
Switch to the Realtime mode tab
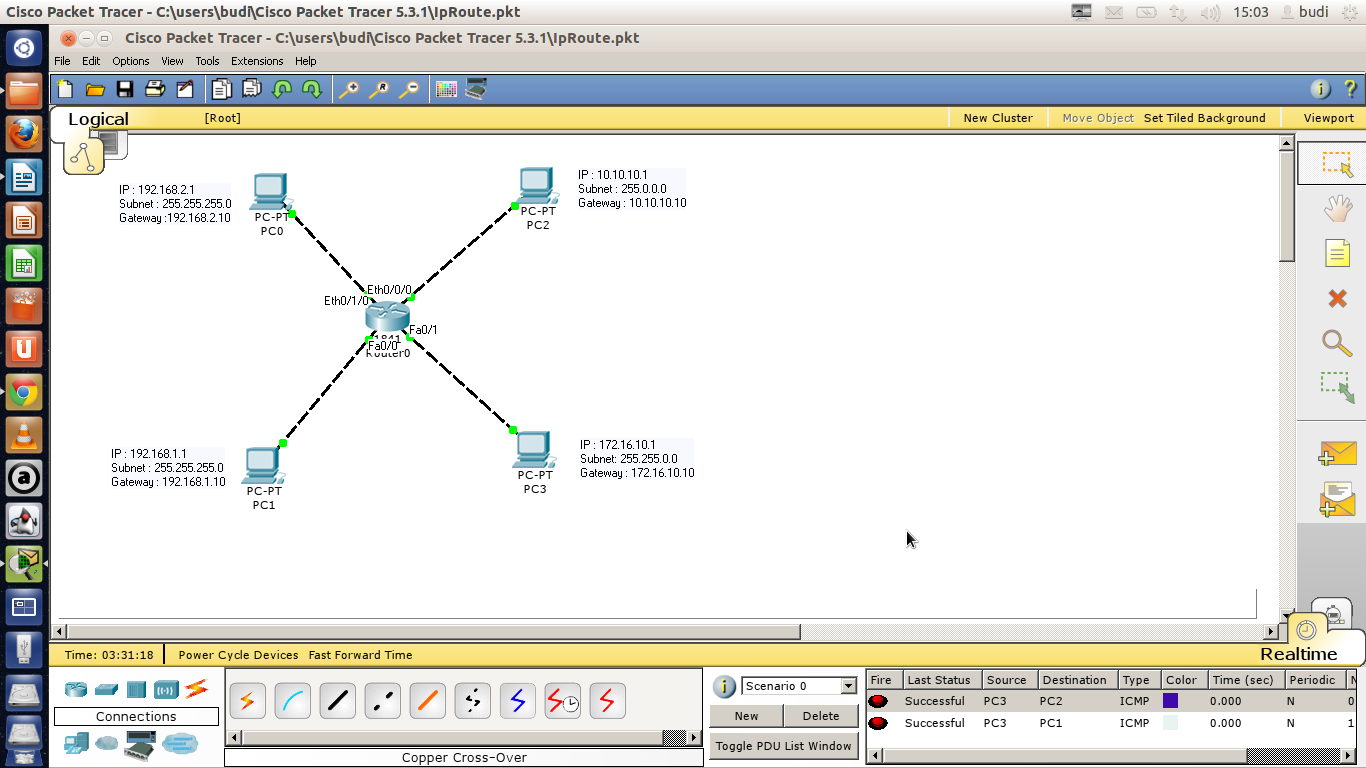[1298, 654]
